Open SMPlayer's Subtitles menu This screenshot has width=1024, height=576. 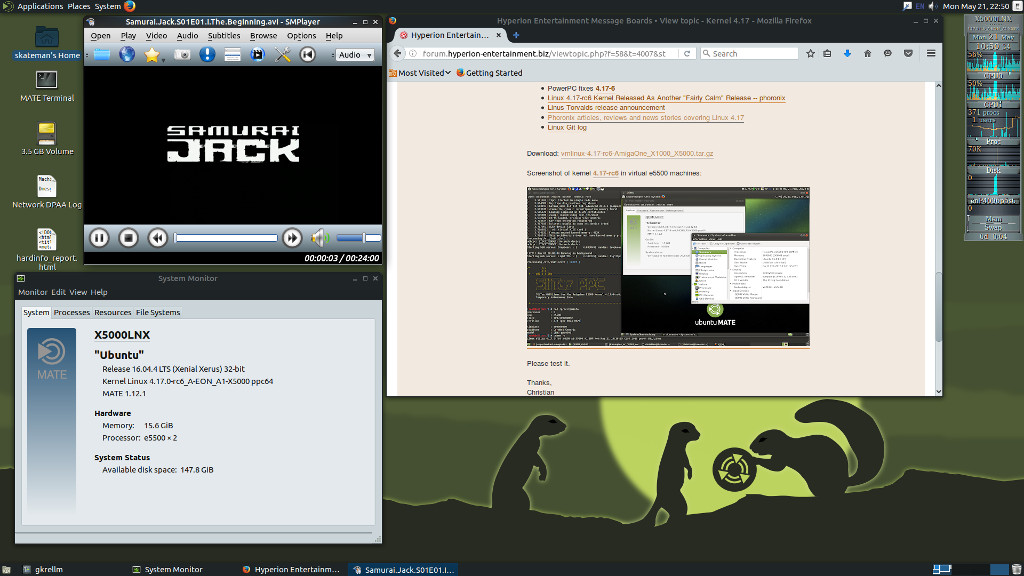click(x=224, y=36)
